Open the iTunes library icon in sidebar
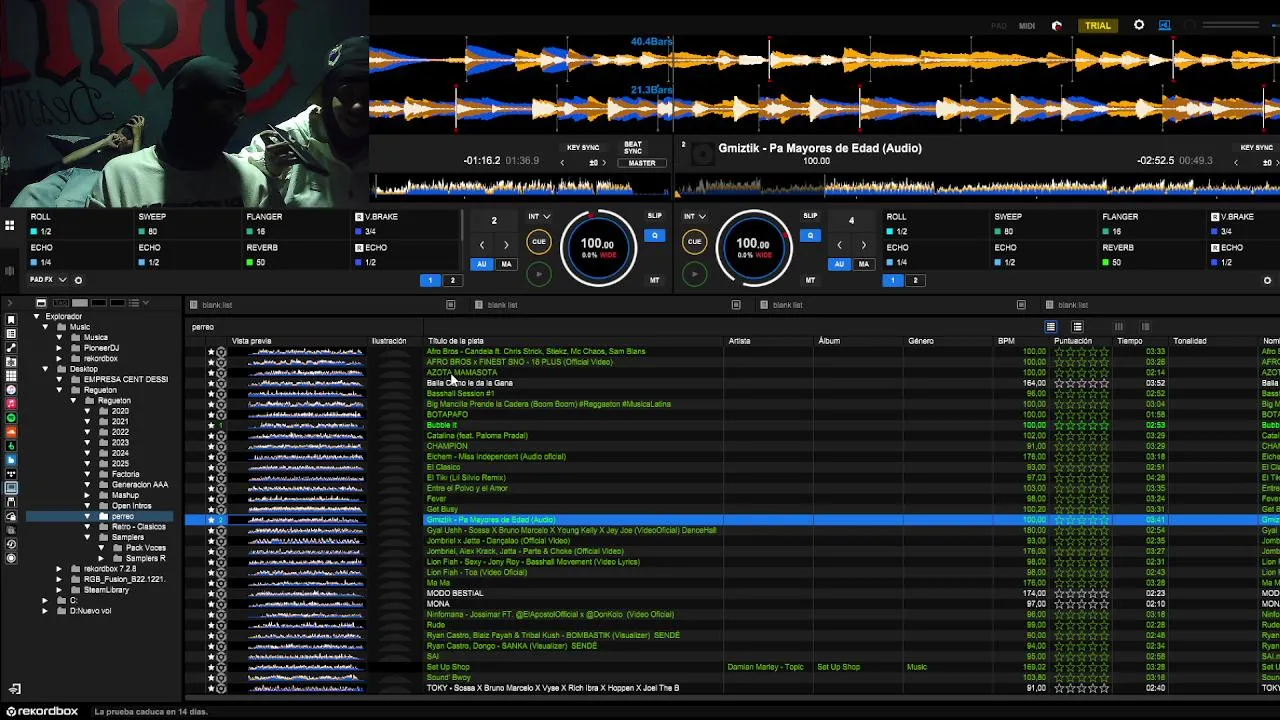This screenshot has width=1280, height=720. coord(11,390)
